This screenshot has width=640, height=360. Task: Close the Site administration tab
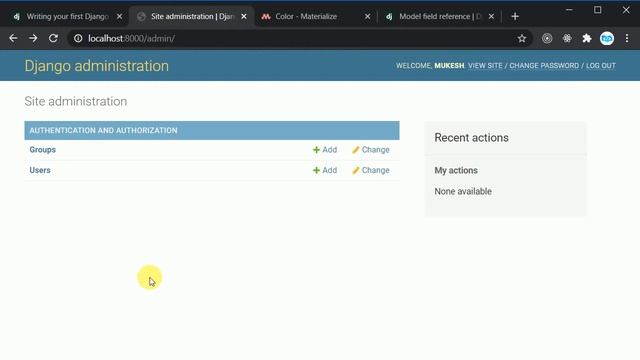click(x=244, y=16)
